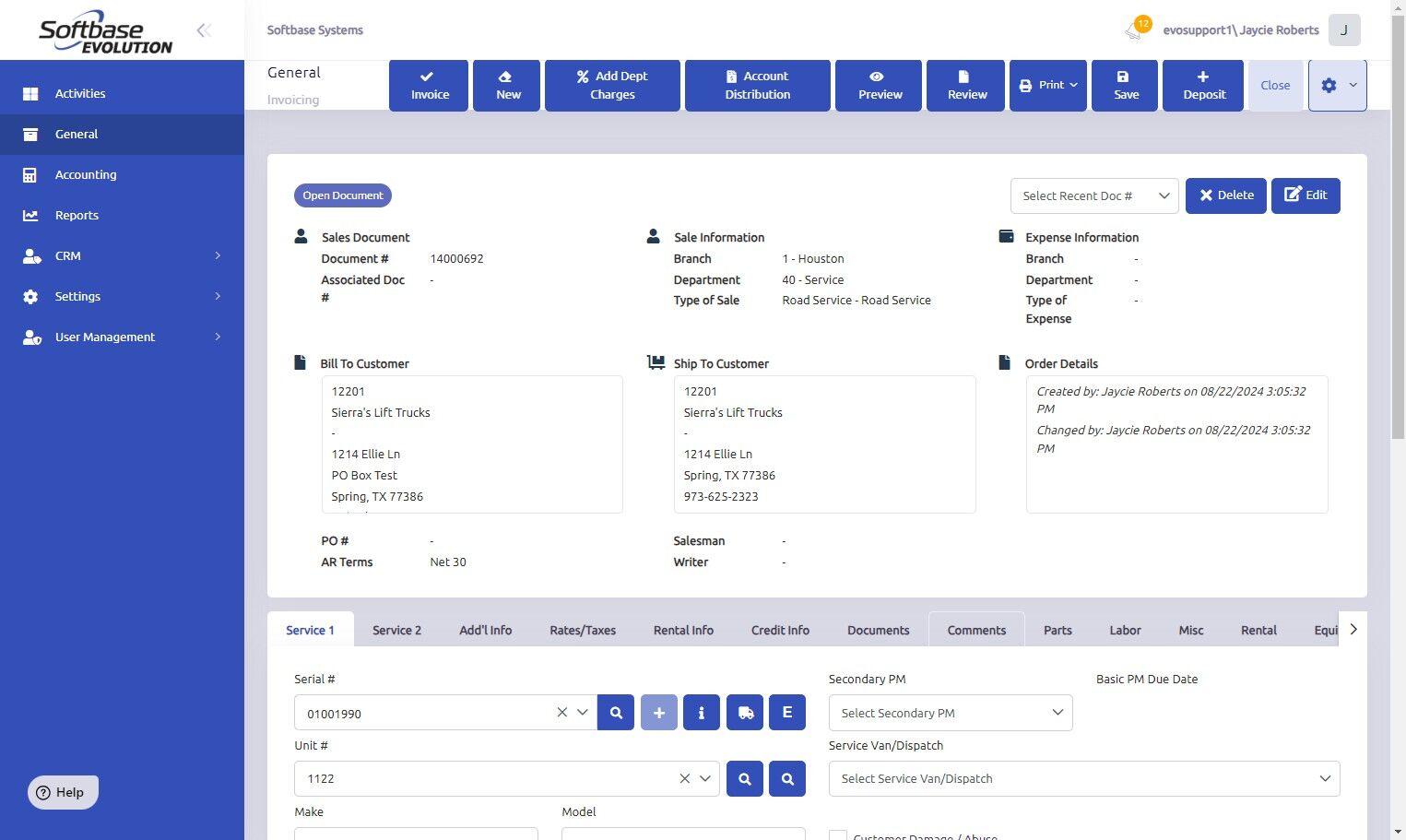Clear the Serial # value 01001990
This screenshot has width=1406, height=840.
coord(561,713)
